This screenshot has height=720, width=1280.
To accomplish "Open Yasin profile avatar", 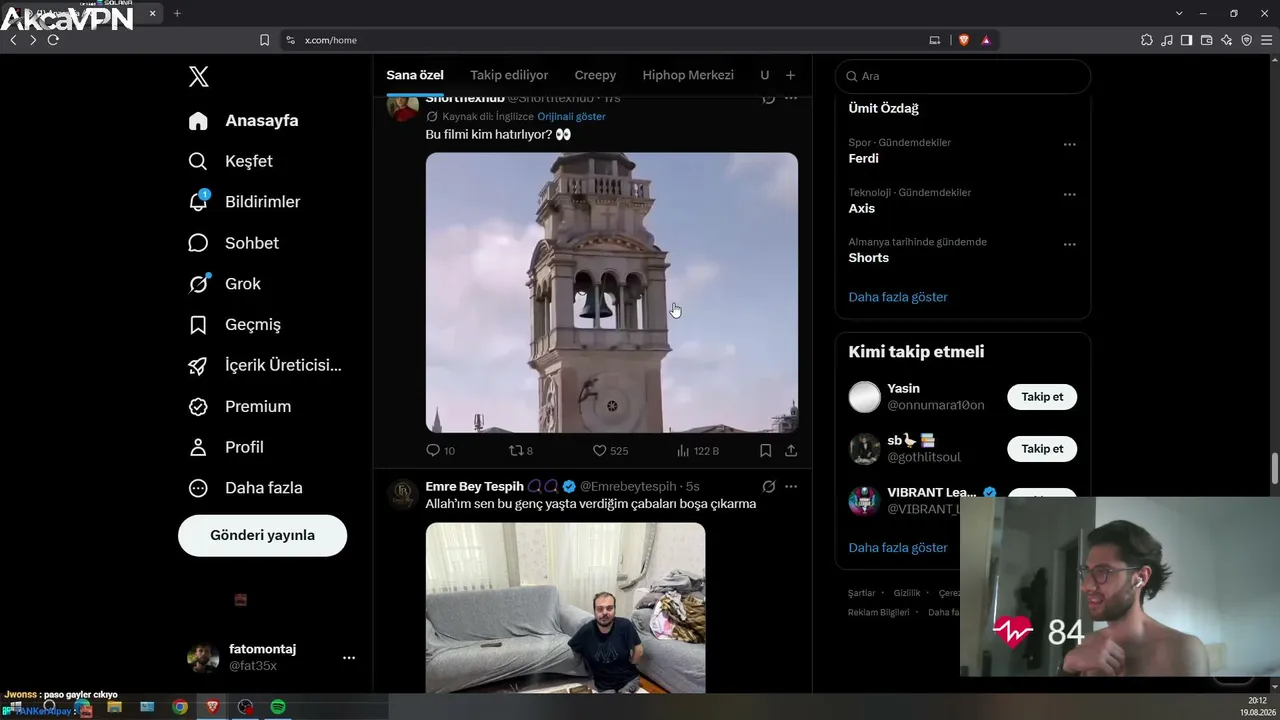I will (x=864, y=397).
